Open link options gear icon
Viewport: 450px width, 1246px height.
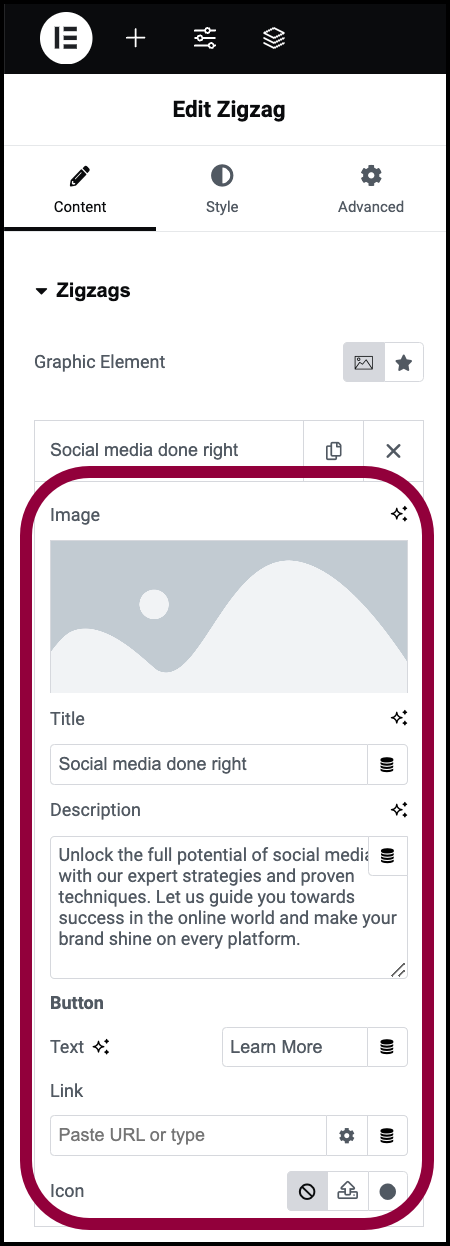(x=347, y=1135)
